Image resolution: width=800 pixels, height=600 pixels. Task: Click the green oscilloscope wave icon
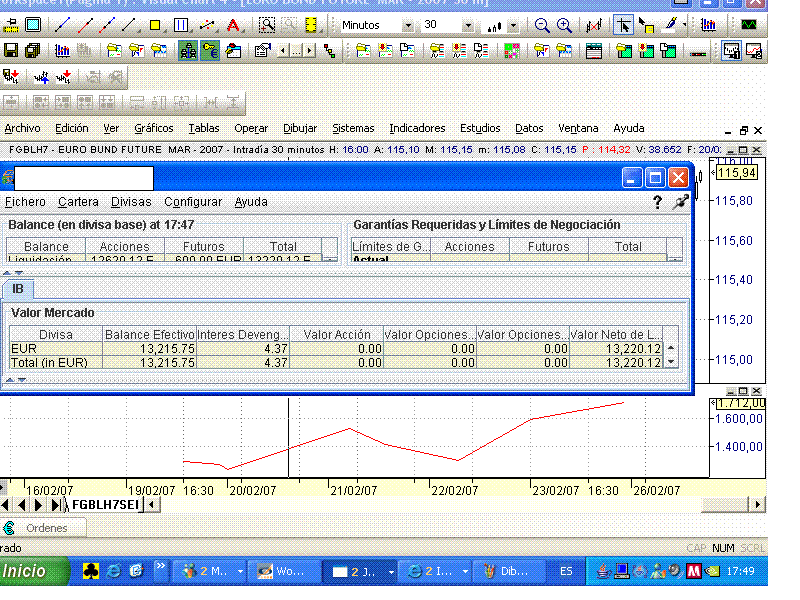tap(748, 25)
